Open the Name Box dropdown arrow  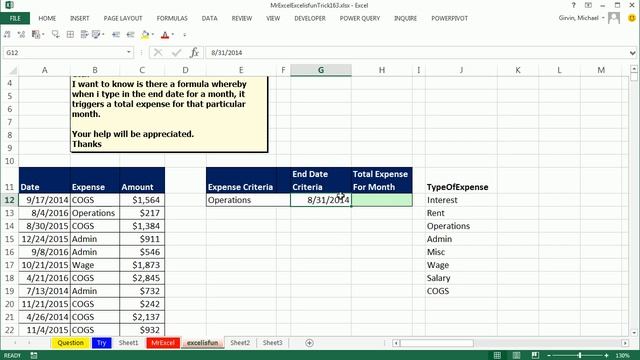(129, 53)
